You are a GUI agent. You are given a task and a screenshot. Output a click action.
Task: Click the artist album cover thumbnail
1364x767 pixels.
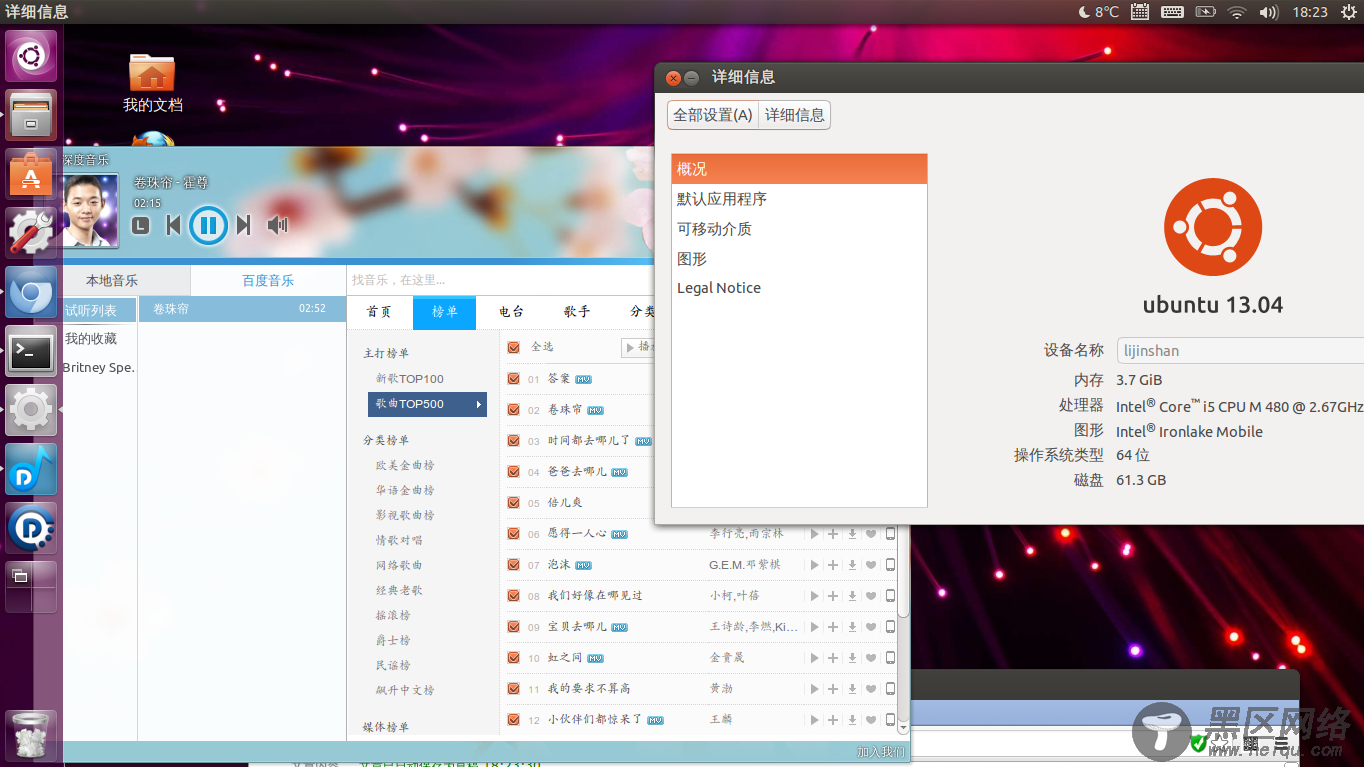pos(90,211)
